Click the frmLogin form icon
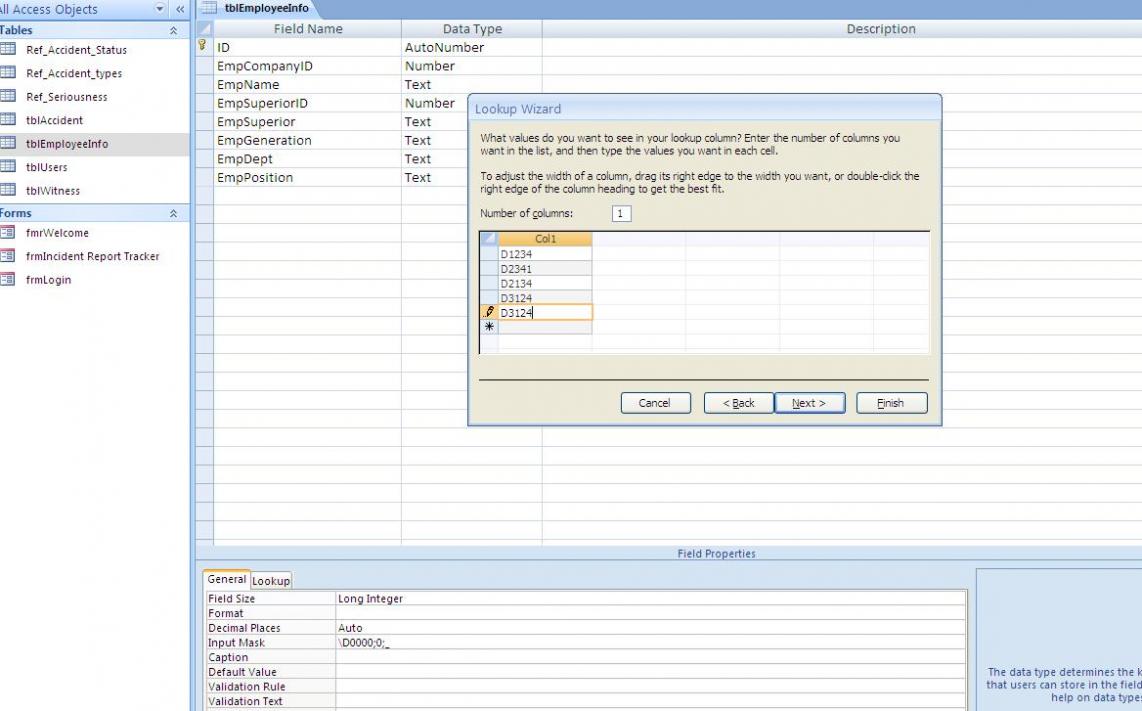The image size is (1142, 711). coord(8,280)
